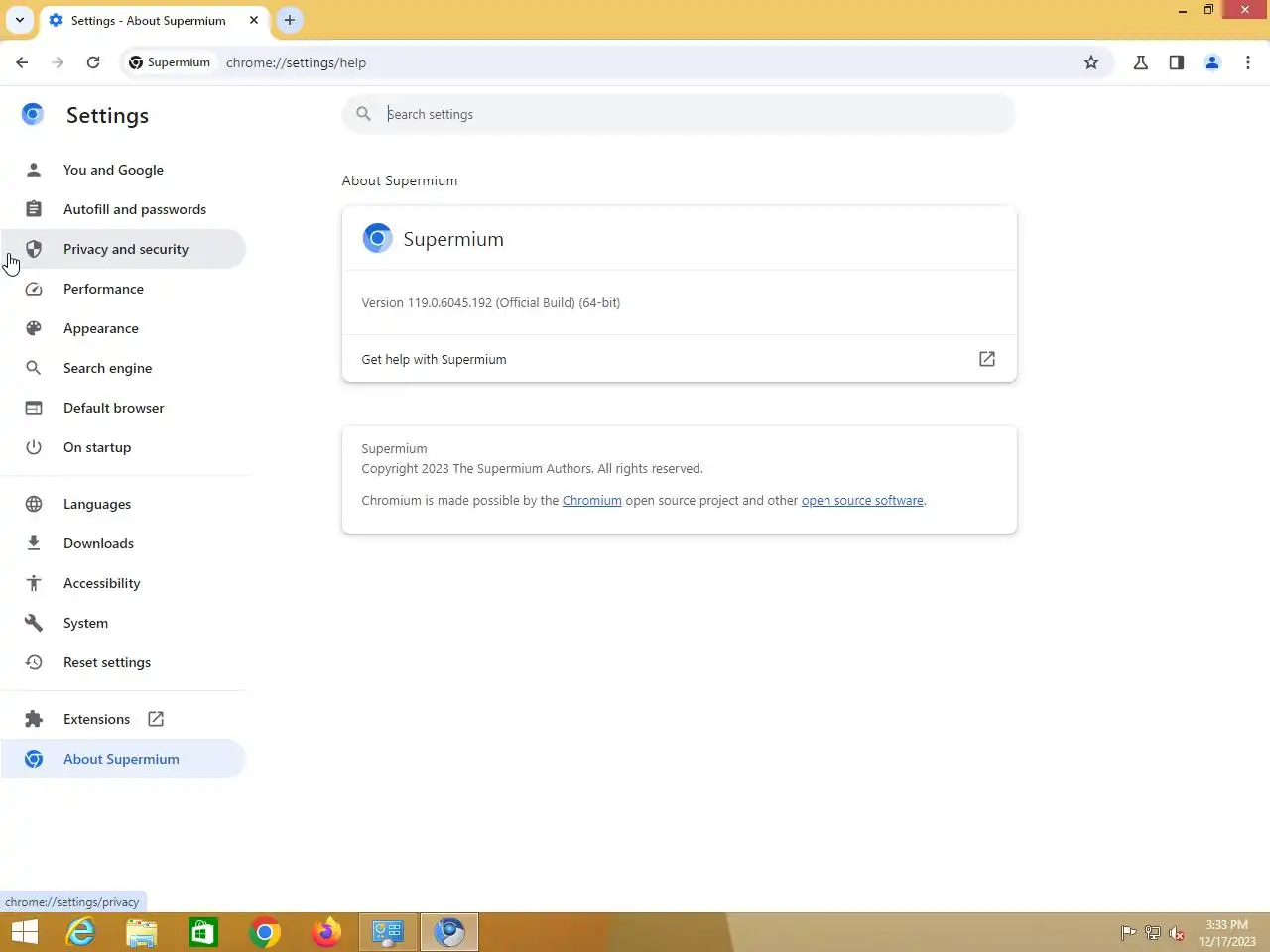1270x952 pixels.
Task: Open Autofill and passwords section
Action: [x=123, y=209]
